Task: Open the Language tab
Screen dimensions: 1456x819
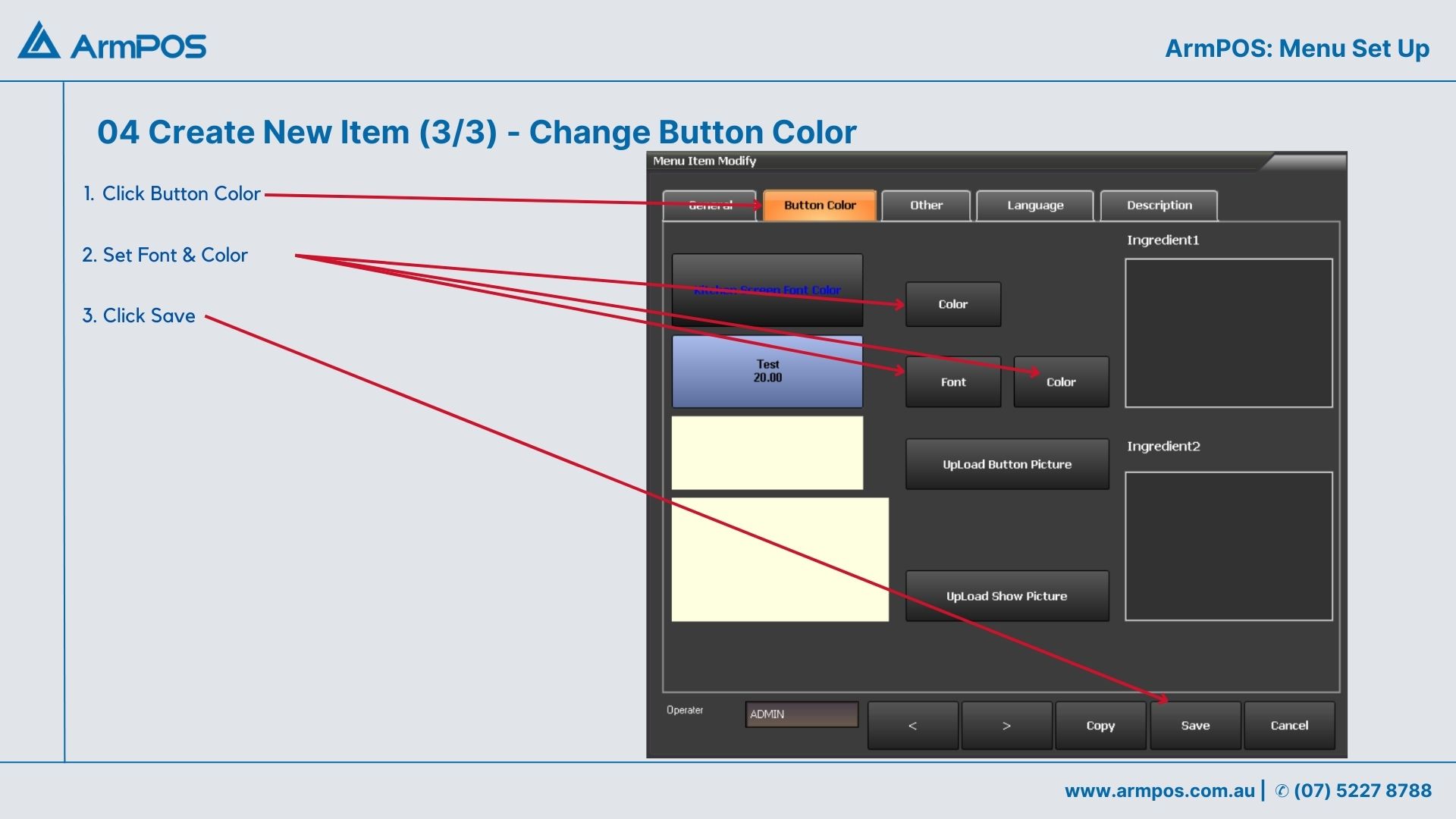Action: pos(1034,206)
